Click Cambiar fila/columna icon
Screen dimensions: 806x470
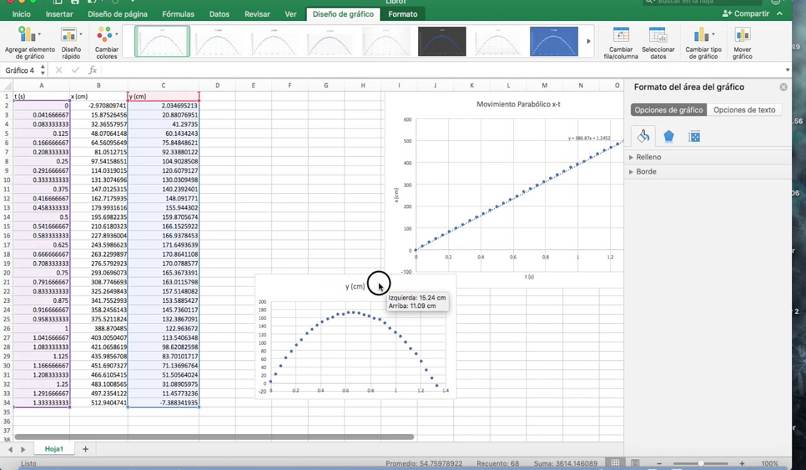pyautogui.click(x=620, y=43)
